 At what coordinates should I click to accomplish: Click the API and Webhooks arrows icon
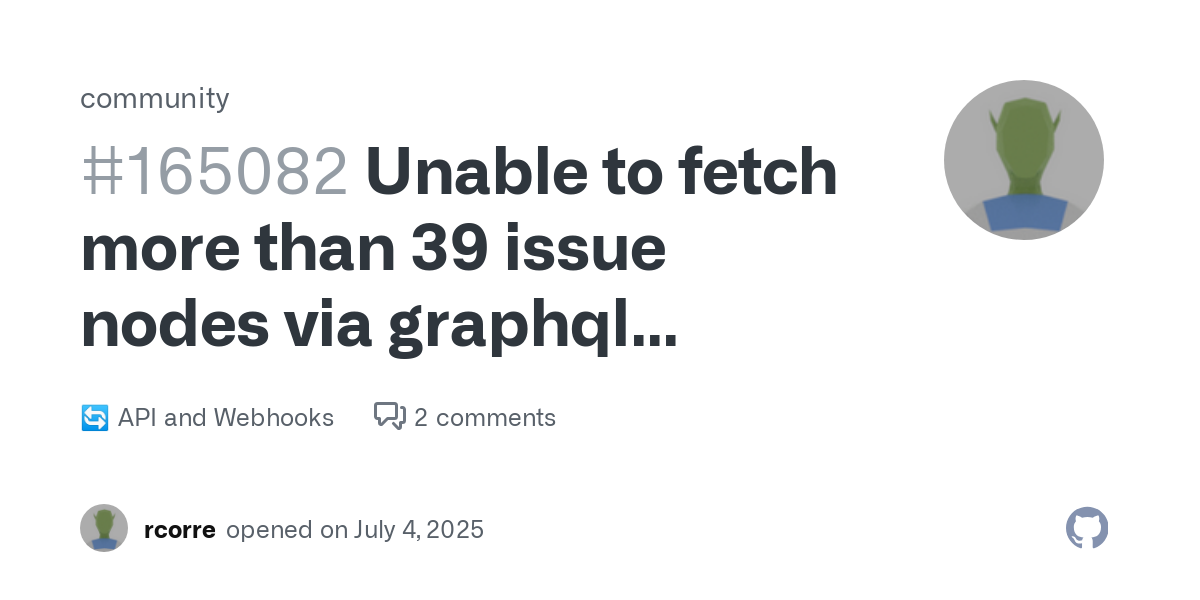[94, 418]
